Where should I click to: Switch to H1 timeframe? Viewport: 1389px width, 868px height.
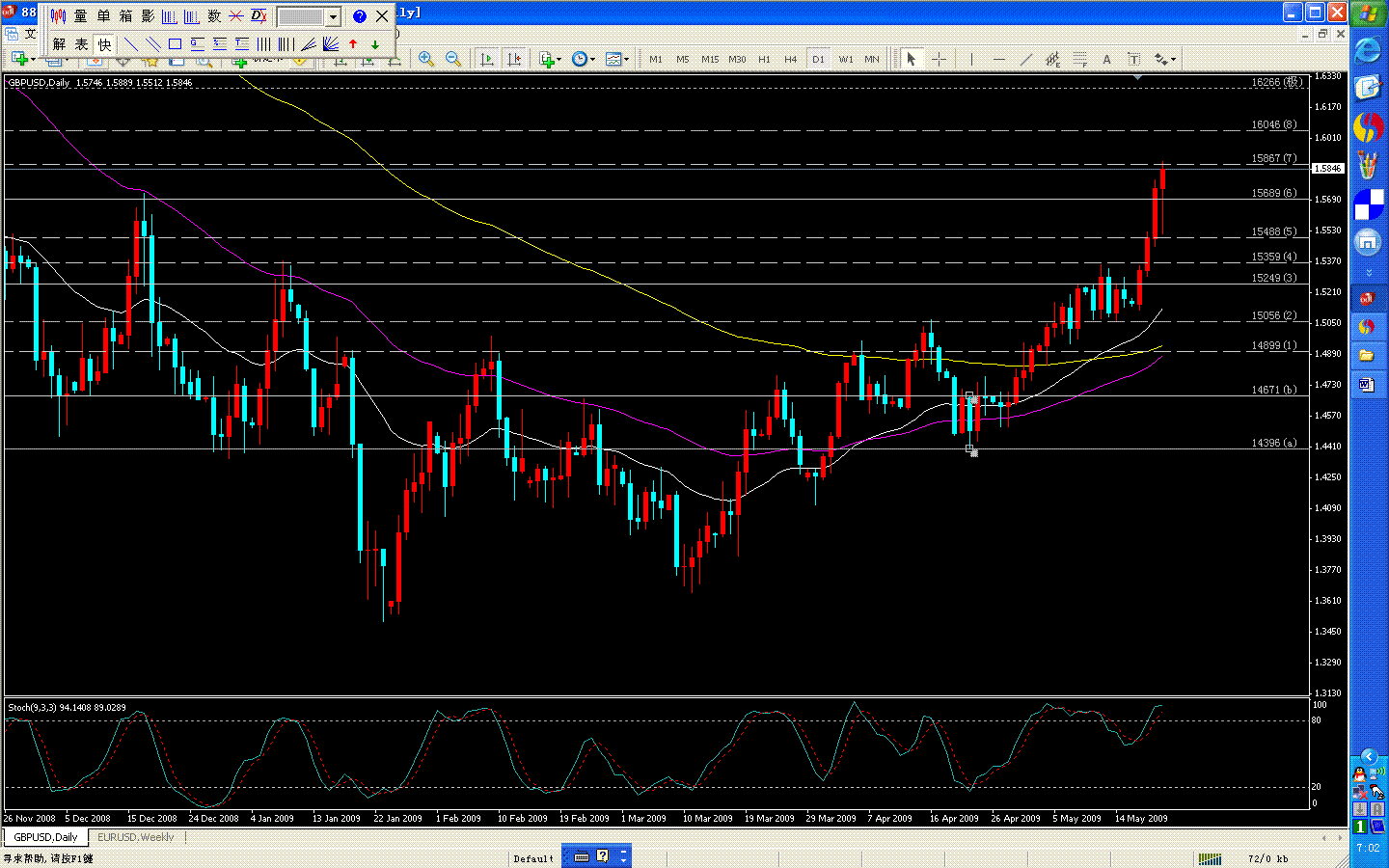(764, 60)
